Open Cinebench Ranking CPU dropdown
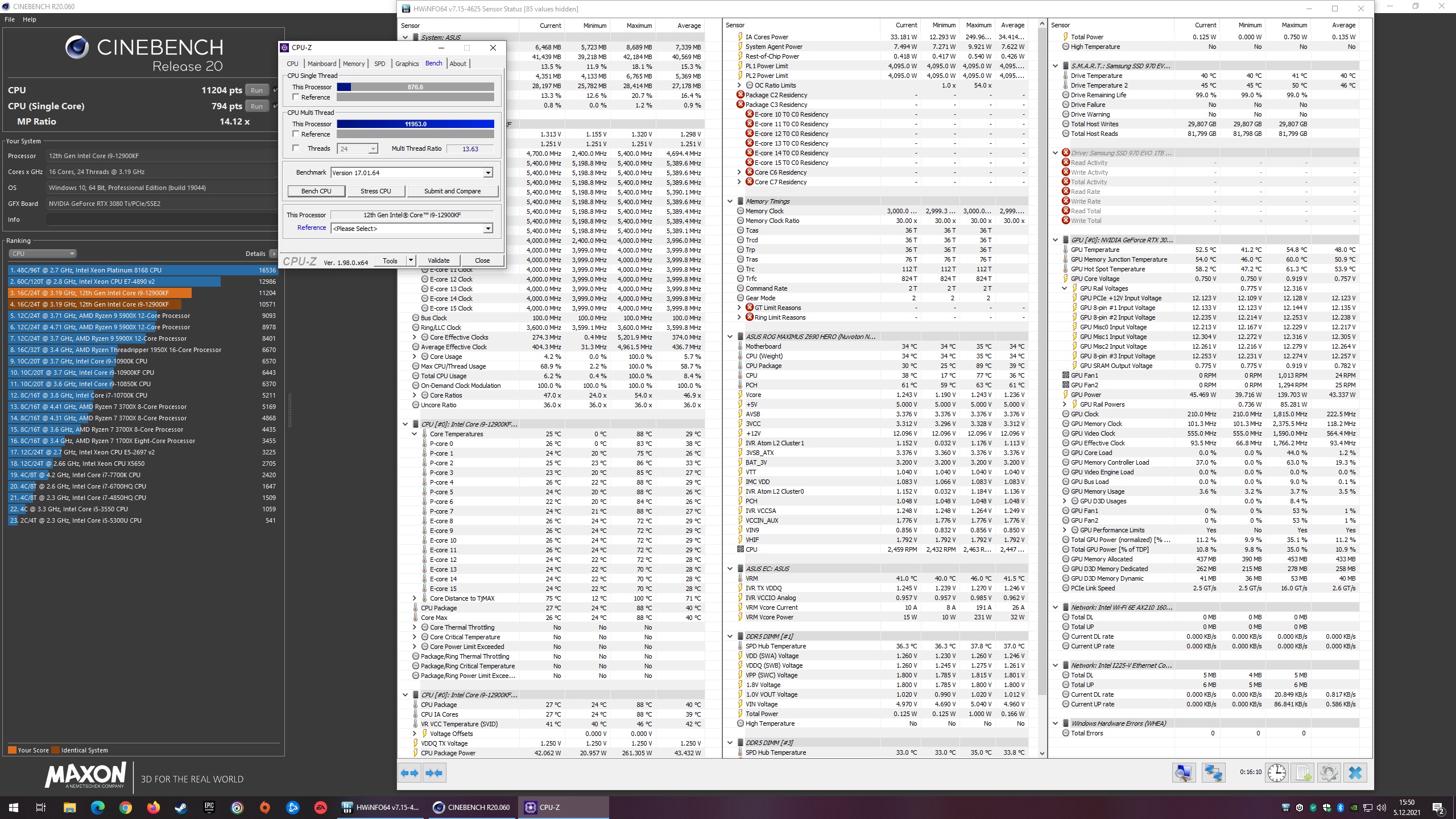1456x819 pixels. tap(42, 254)
